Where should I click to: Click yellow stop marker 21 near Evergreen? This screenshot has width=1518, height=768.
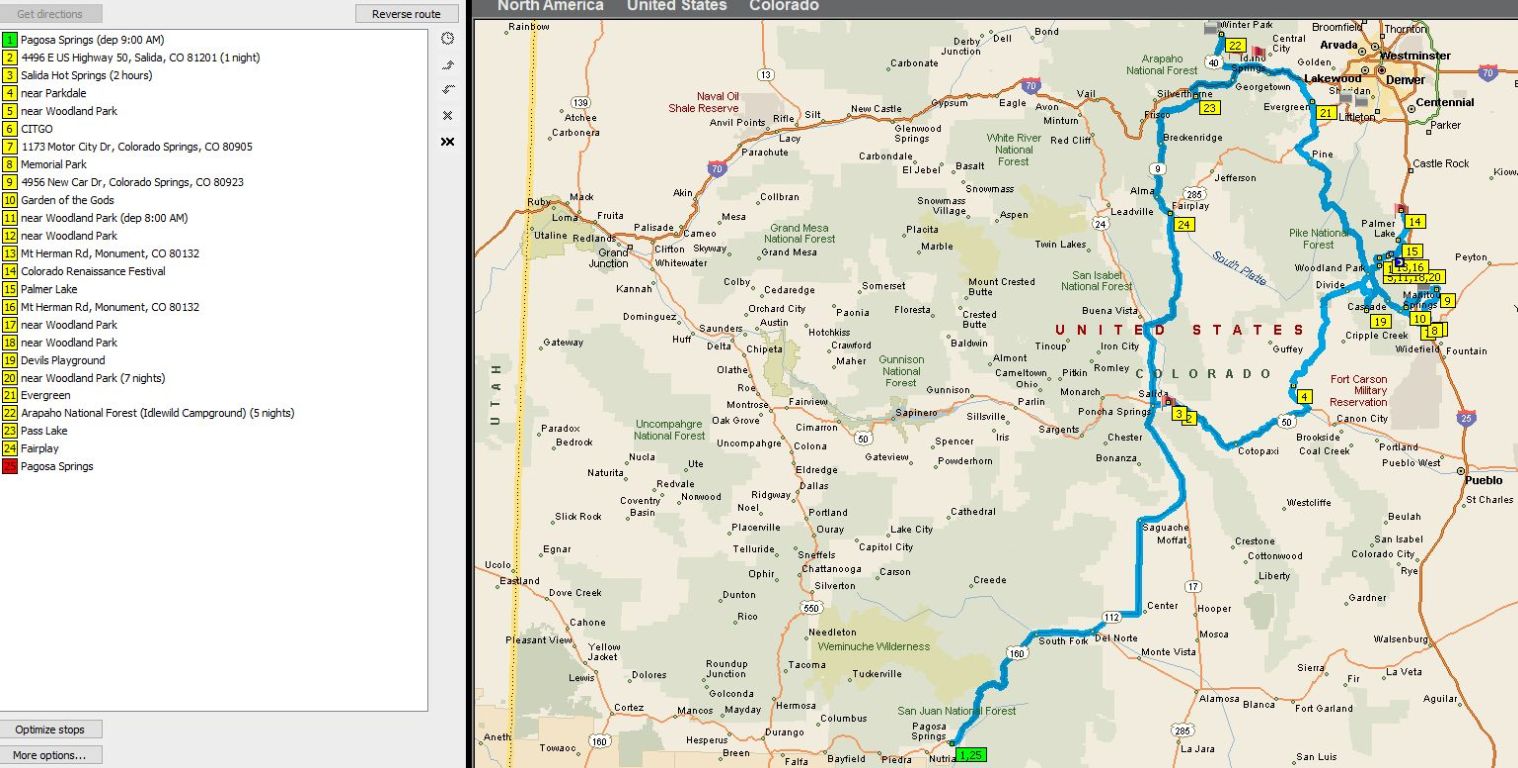click(1325, 114)
